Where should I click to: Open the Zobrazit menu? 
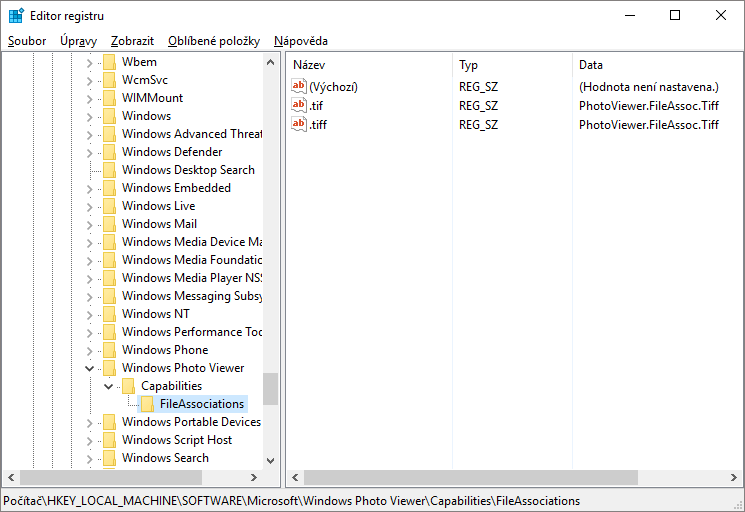pyautogui.click(x=132, y=41)
